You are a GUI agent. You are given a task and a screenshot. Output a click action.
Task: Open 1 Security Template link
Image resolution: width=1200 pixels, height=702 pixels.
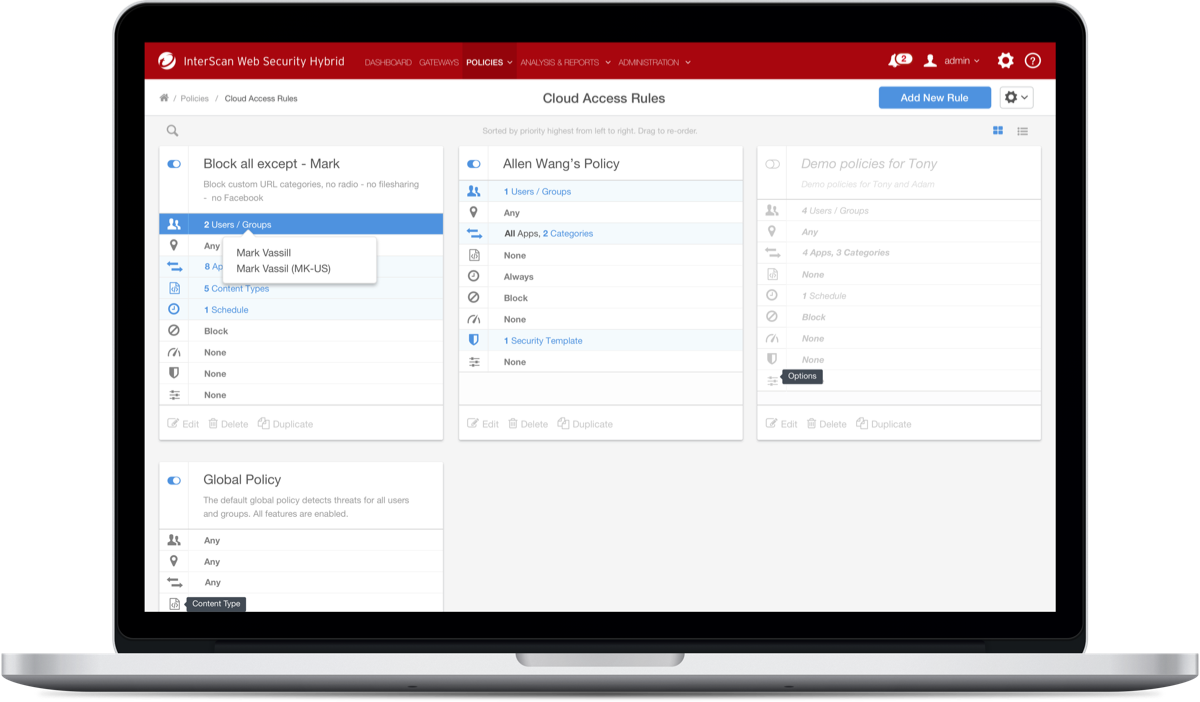tap(543, 341)
